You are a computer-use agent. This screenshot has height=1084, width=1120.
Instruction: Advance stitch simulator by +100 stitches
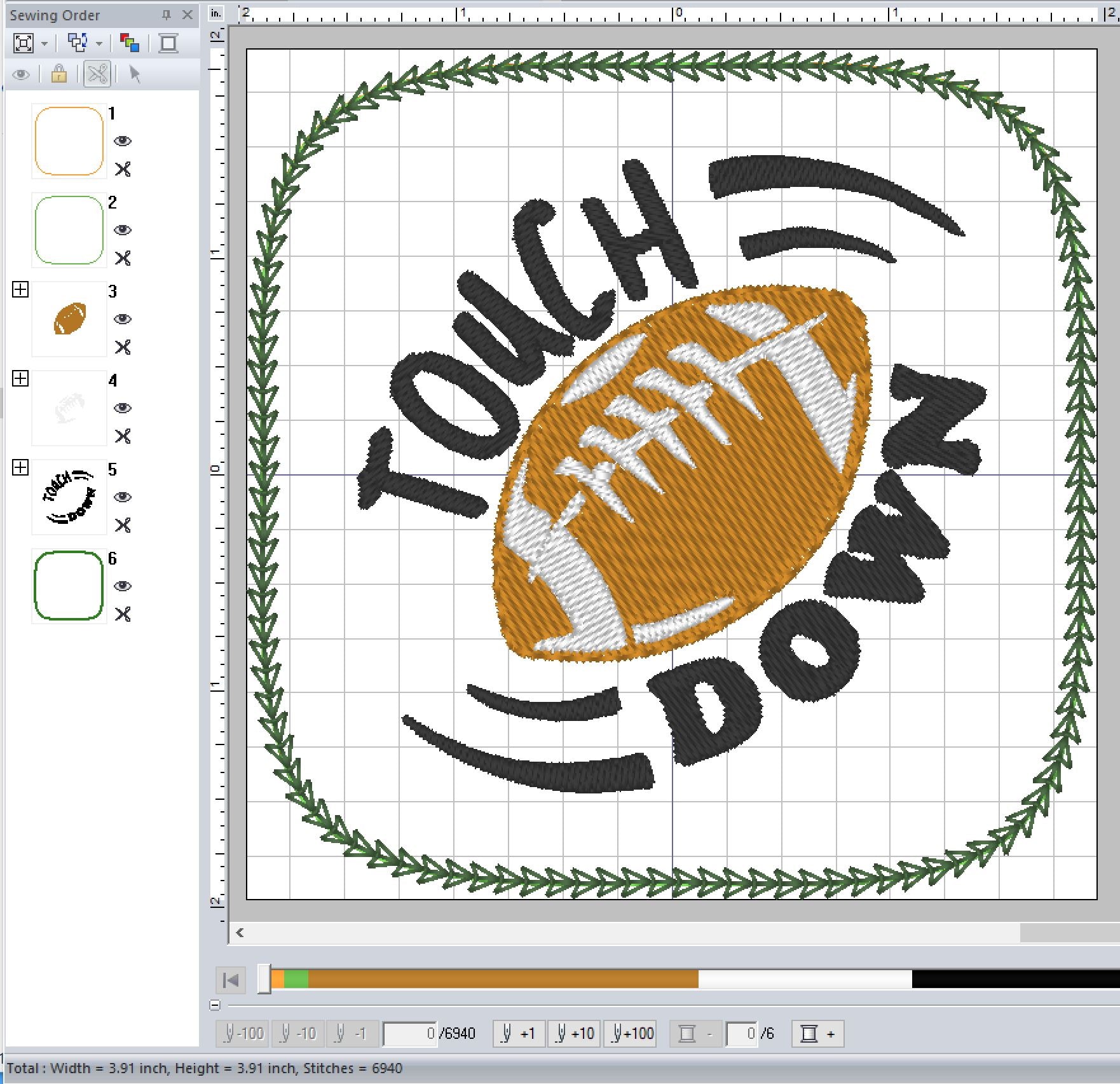[x=629, y=1034]
